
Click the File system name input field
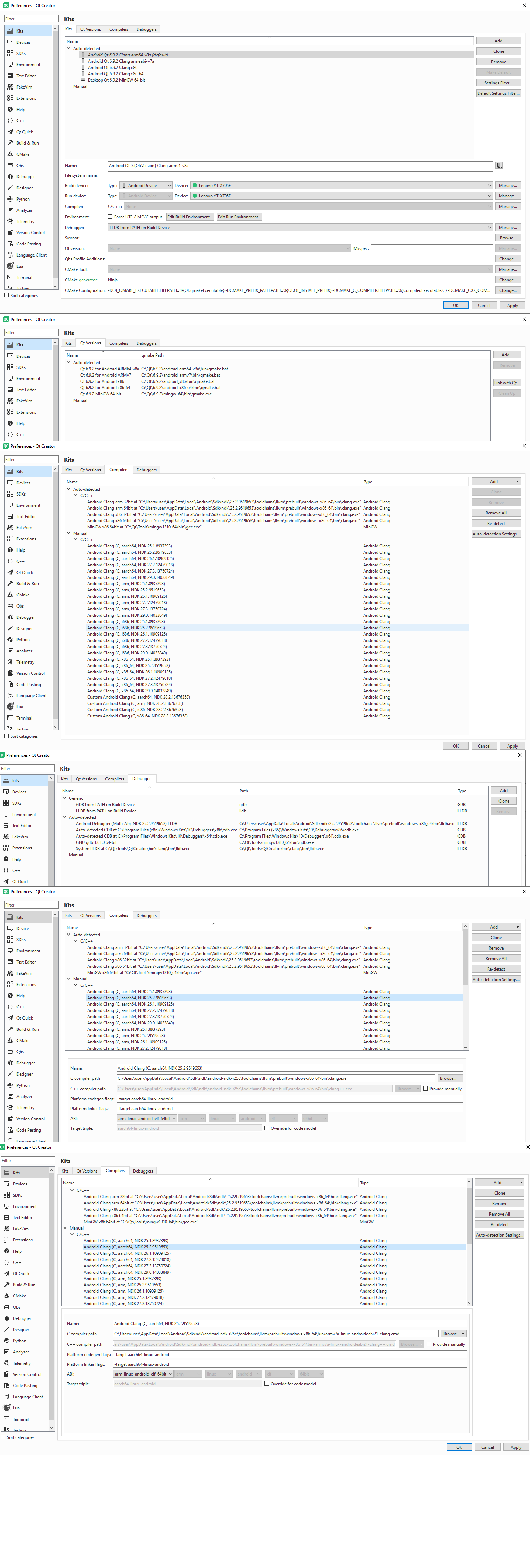click(x=300, y=175)
